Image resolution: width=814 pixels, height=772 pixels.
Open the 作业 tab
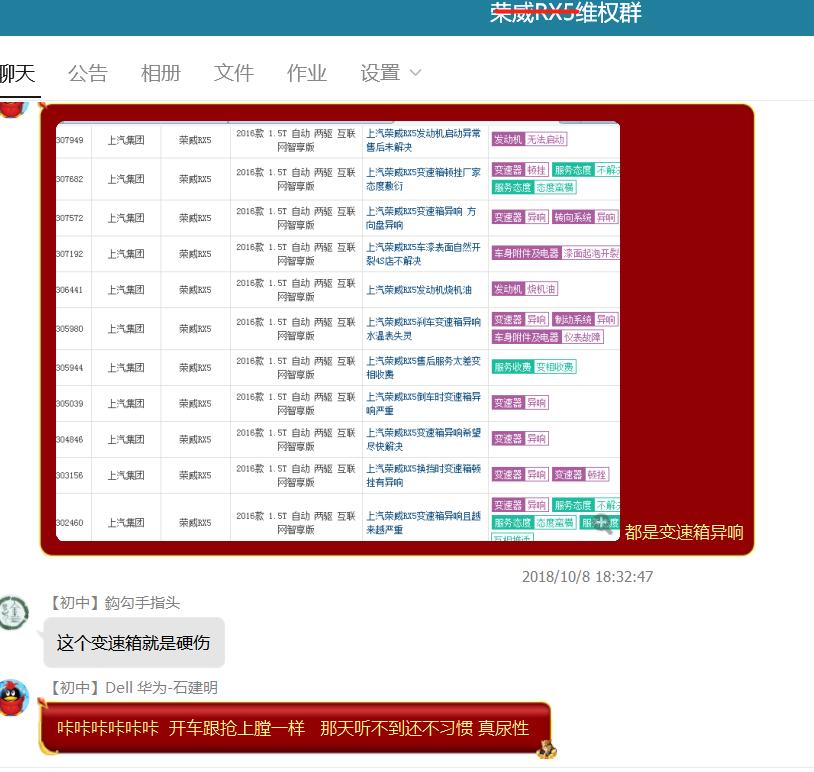[306, 72]
